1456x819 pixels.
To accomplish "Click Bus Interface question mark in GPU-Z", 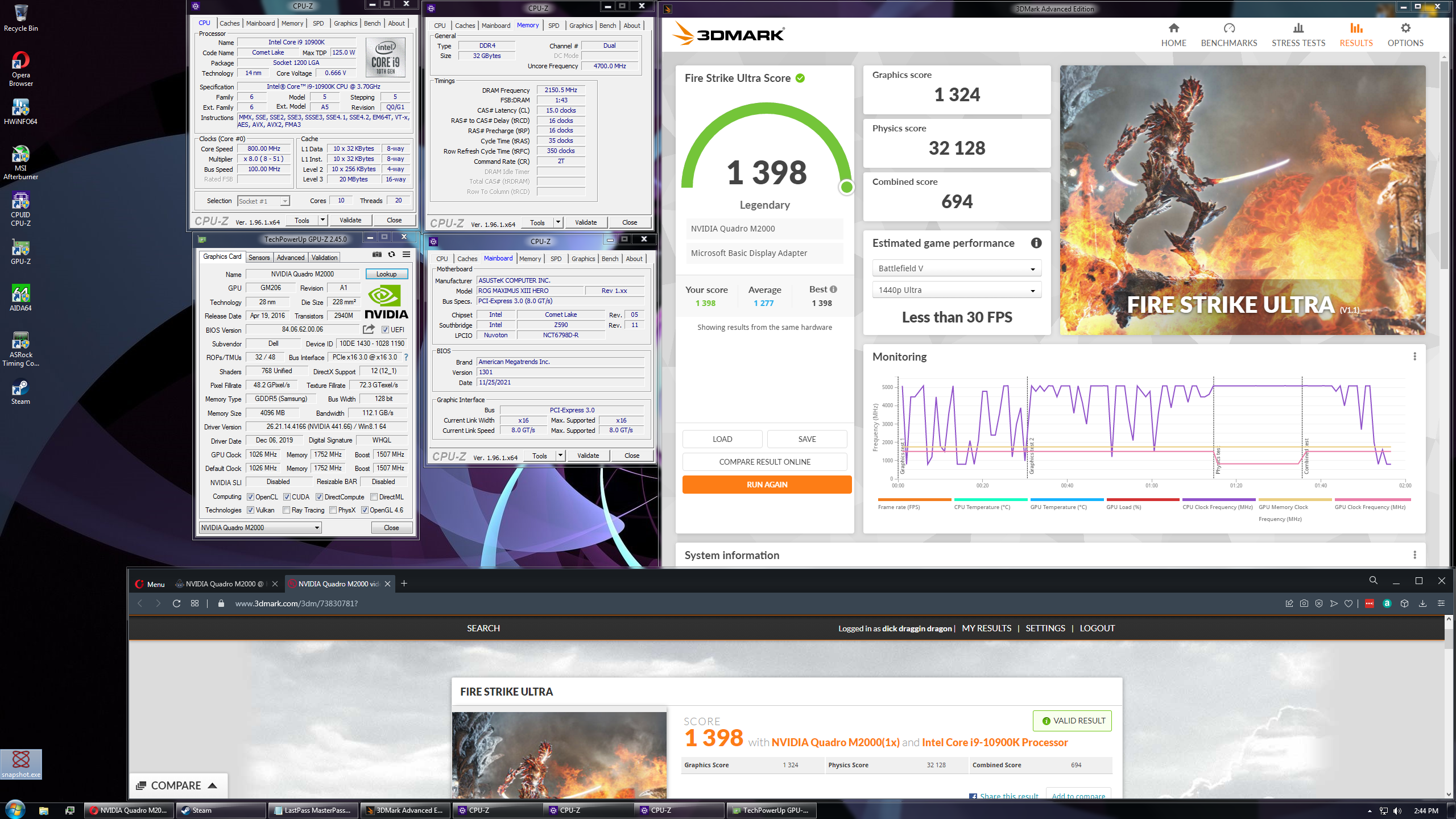I will pos(406,357).
